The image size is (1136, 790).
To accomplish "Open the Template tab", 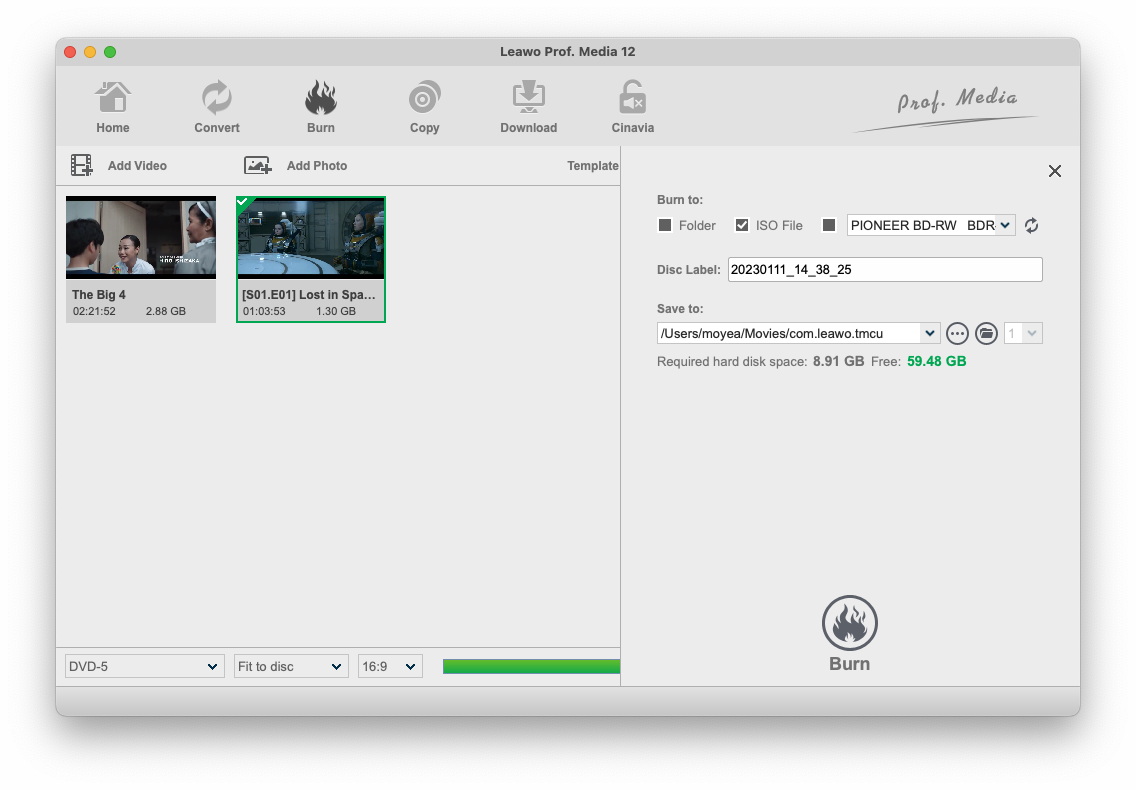I will pyautogui.click(x=592, y=166).
